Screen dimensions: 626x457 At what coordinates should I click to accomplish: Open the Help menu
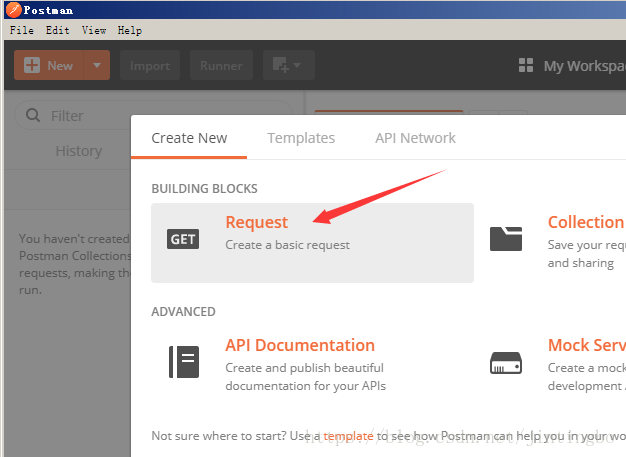click(x=130, y=30)
